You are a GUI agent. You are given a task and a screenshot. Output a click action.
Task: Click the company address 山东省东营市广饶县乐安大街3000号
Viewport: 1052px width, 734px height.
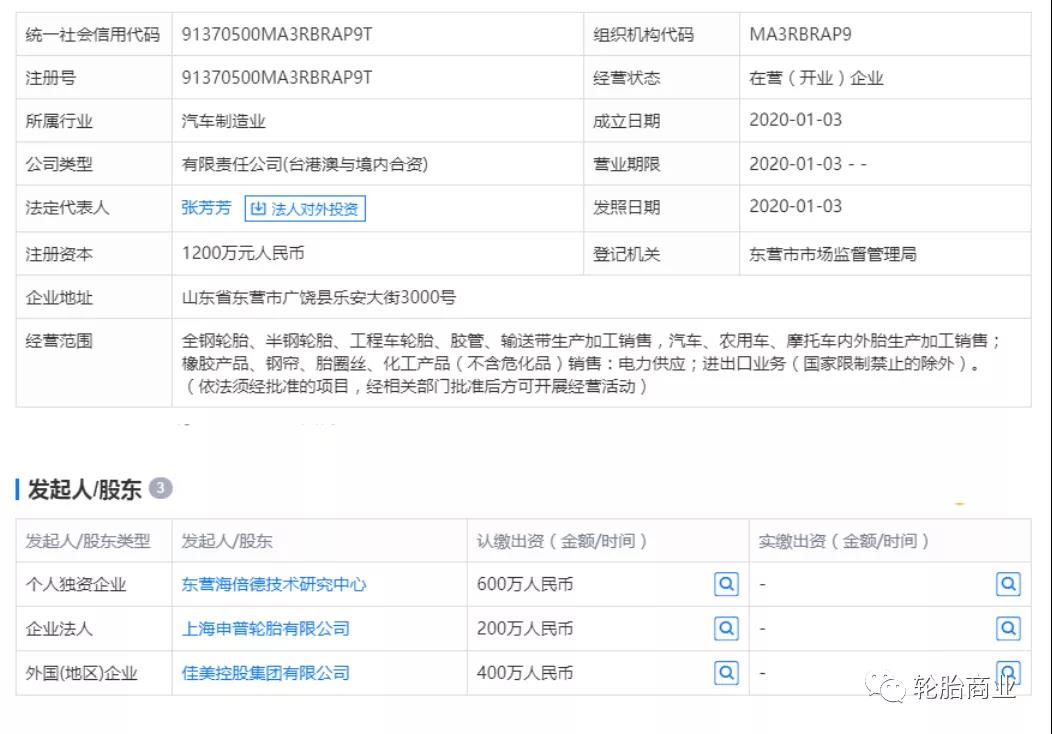coord(318,298)
